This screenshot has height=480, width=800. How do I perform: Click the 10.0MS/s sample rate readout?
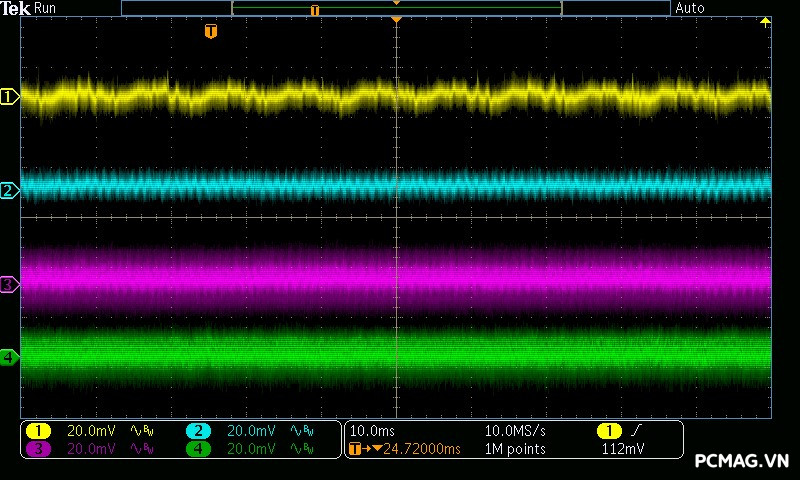coord(516,430)
